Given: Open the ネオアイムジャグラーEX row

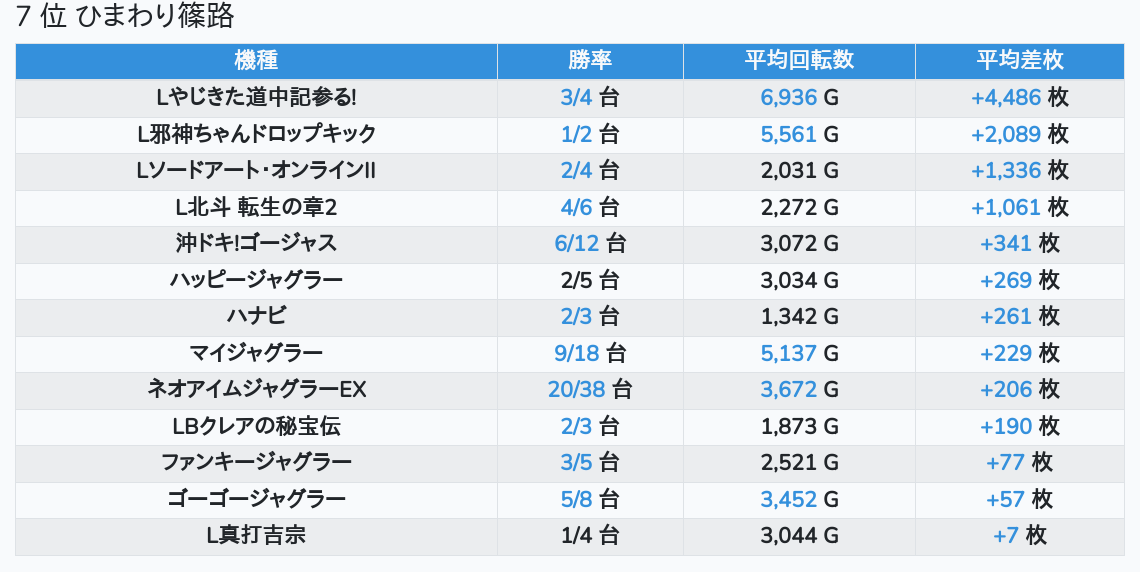Looking at the screenshot, I should [570, 390].
